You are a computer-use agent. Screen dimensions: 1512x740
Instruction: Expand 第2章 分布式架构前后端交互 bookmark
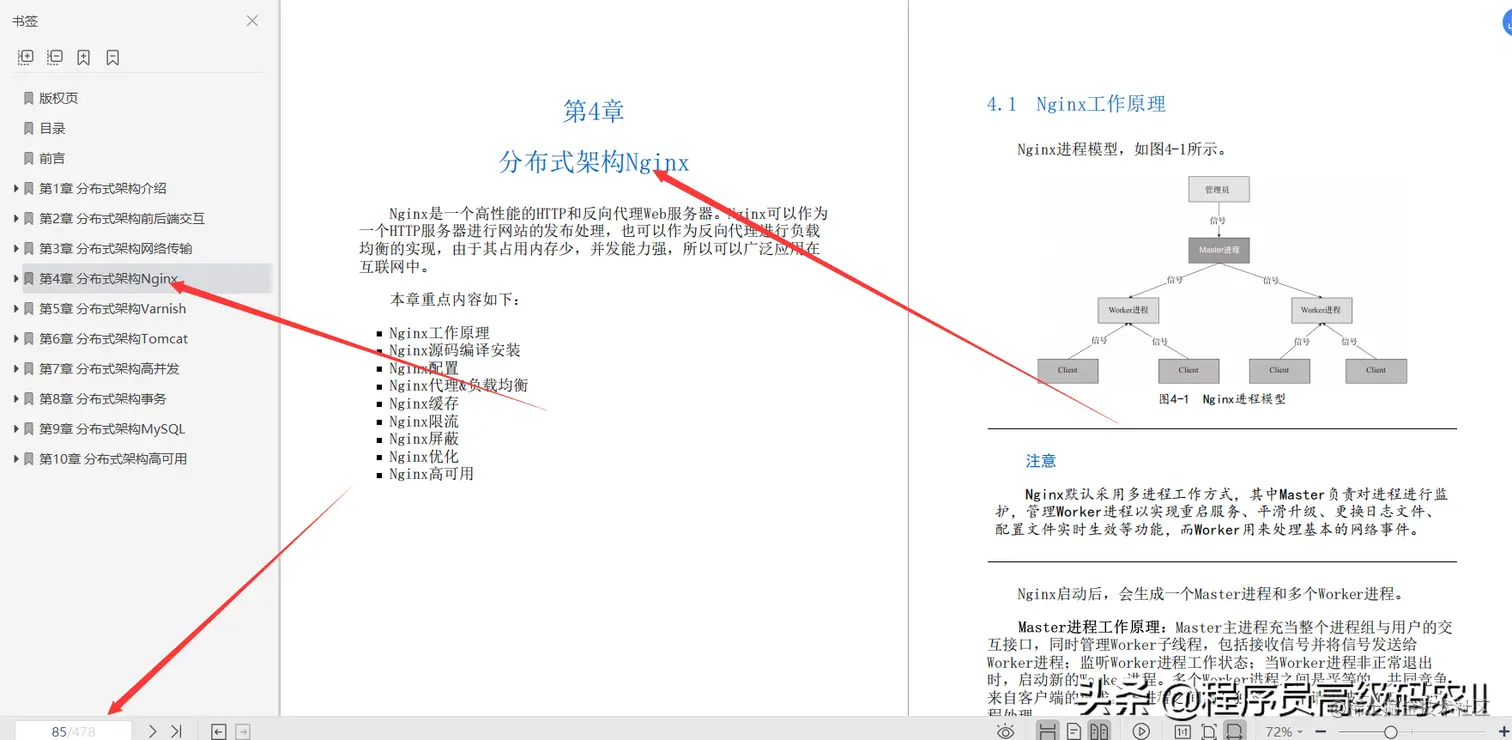coord(16,218)
